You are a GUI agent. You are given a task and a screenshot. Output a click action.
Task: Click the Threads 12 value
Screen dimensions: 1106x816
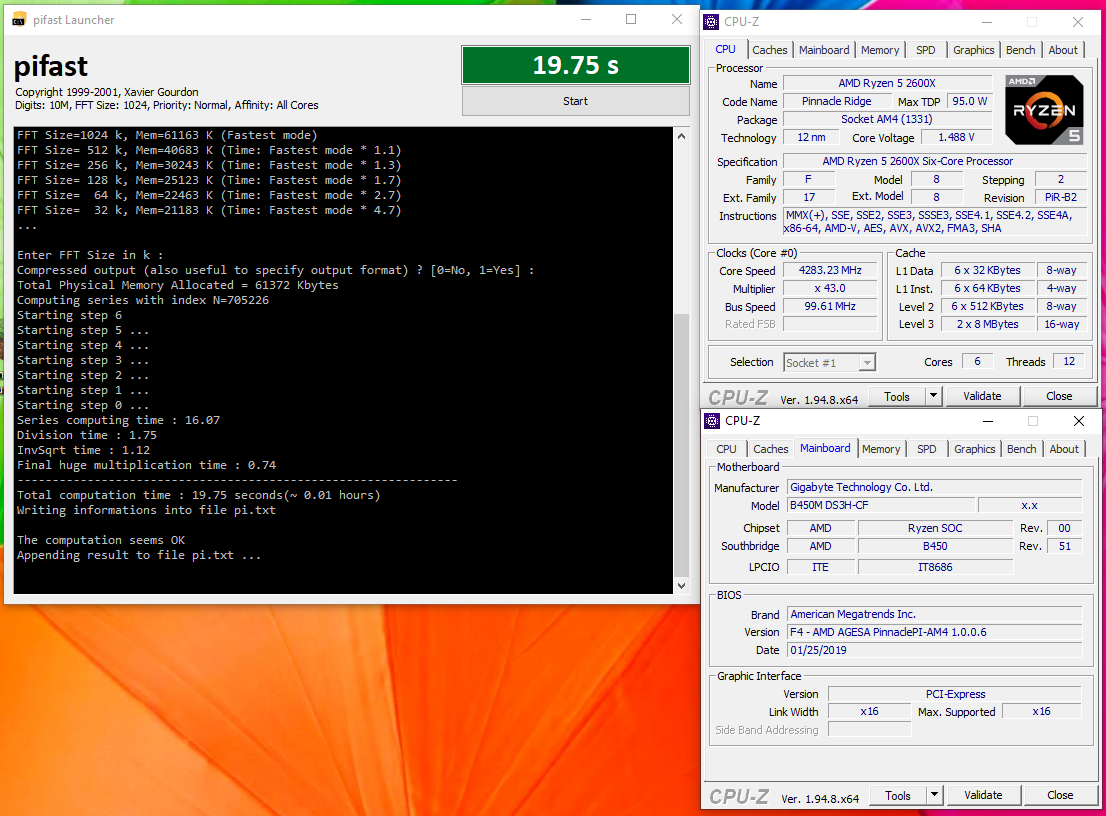coord(1069,362)
